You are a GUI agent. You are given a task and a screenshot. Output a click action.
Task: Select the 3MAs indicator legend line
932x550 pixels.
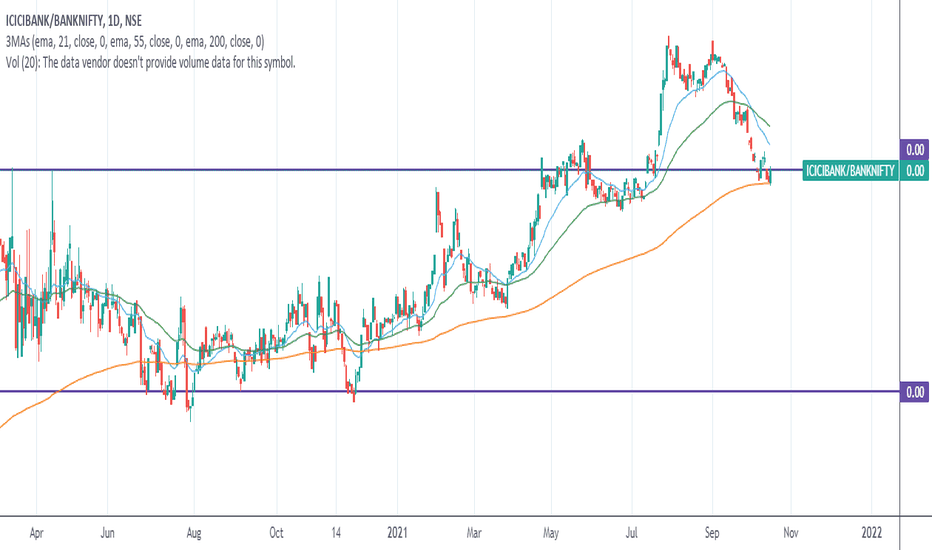click(135, 42)
